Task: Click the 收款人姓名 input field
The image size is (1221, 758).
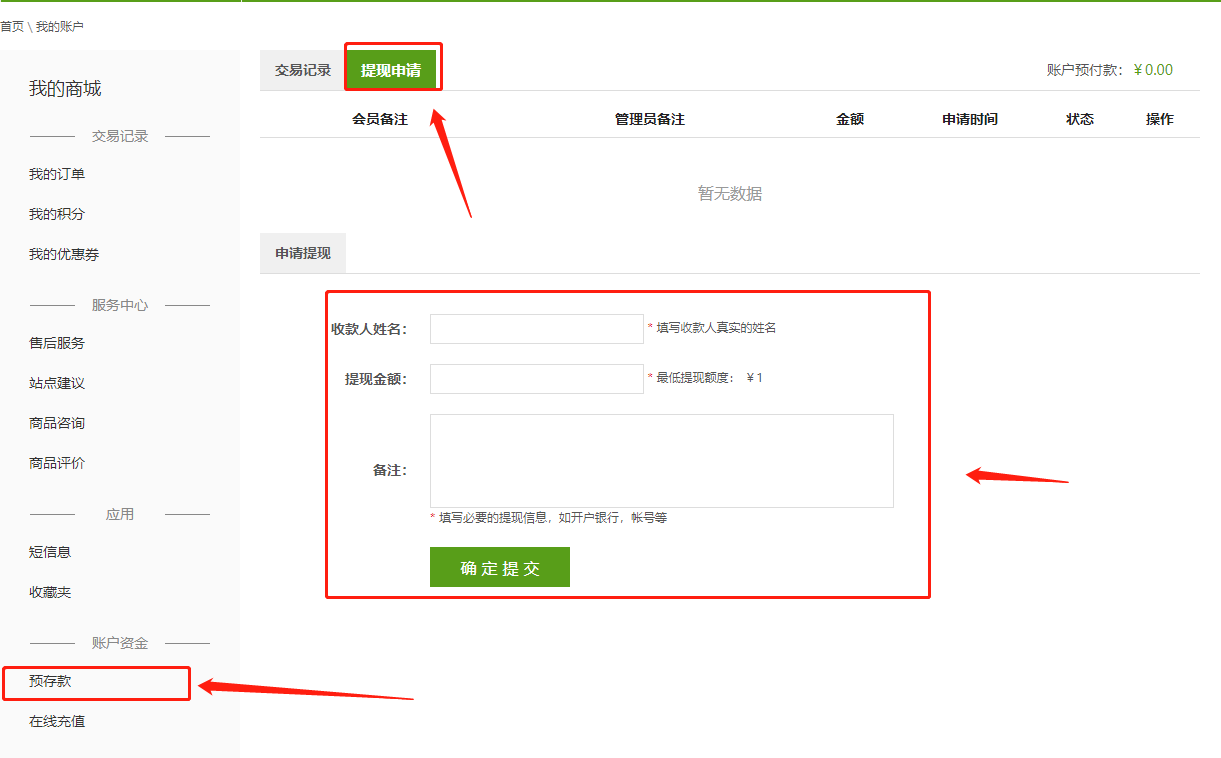Action: pos(536,329)
